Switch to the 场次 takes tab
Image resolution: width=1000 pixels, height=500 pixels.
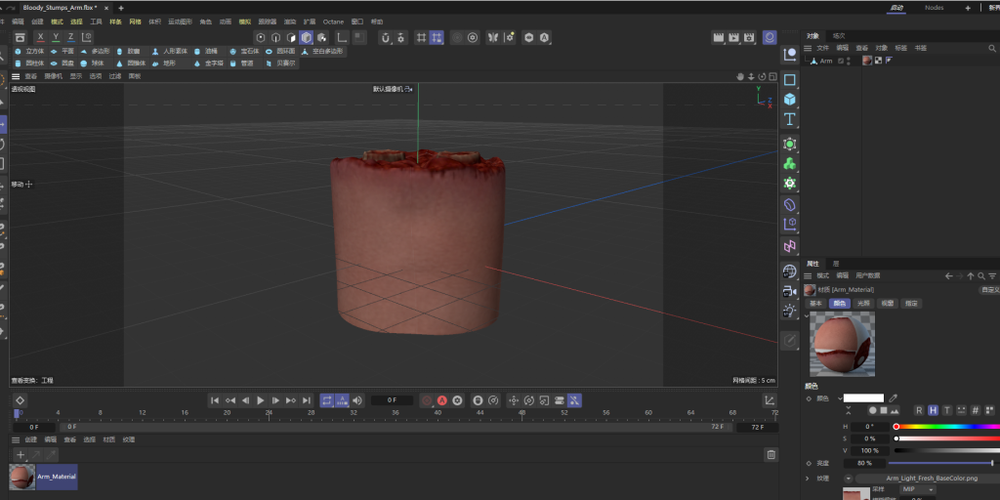[838, 35]
